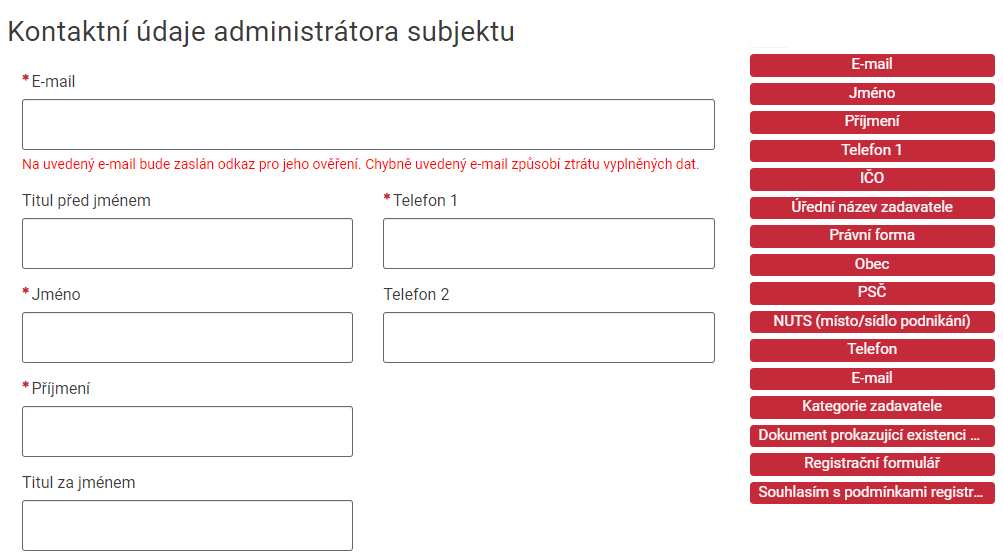Click the Telefon 2 input field

point(548,337)
